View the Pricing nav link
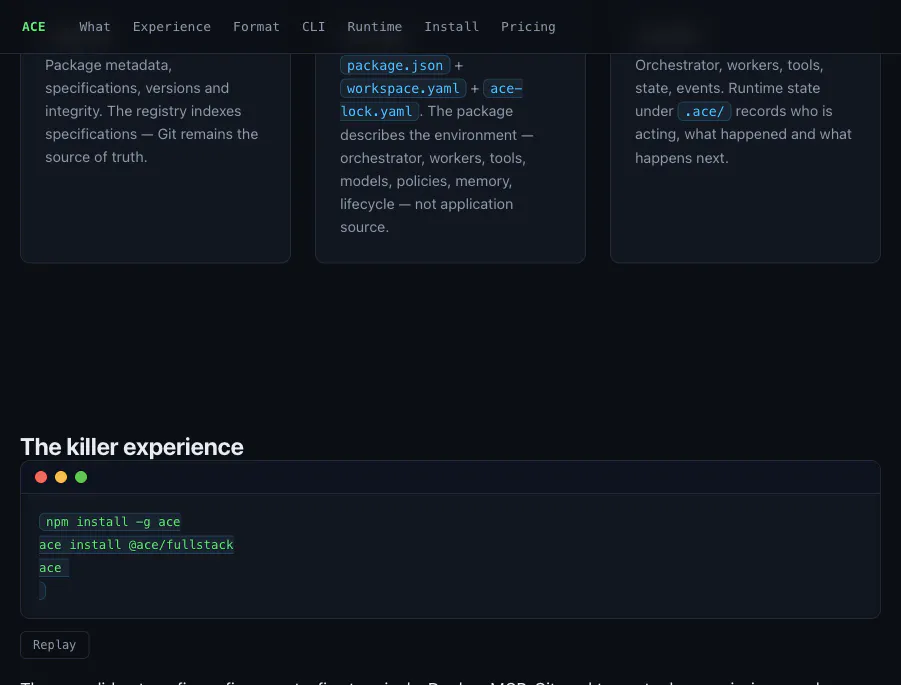This screenshot has width=901, height=685. [x=528, y=27]
